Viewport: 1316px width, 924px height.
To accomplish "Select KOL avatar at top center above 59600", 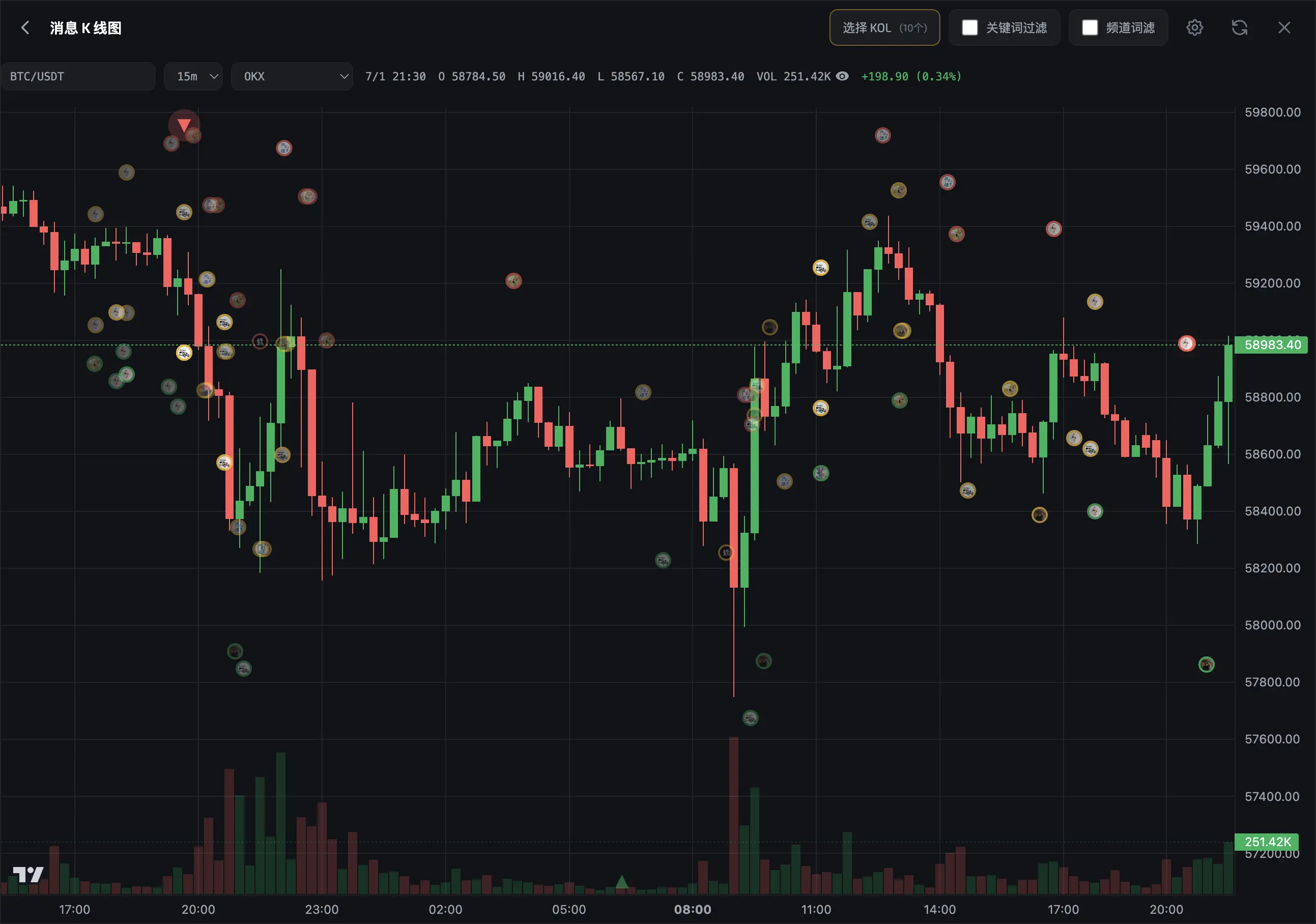I will (284, 149).
